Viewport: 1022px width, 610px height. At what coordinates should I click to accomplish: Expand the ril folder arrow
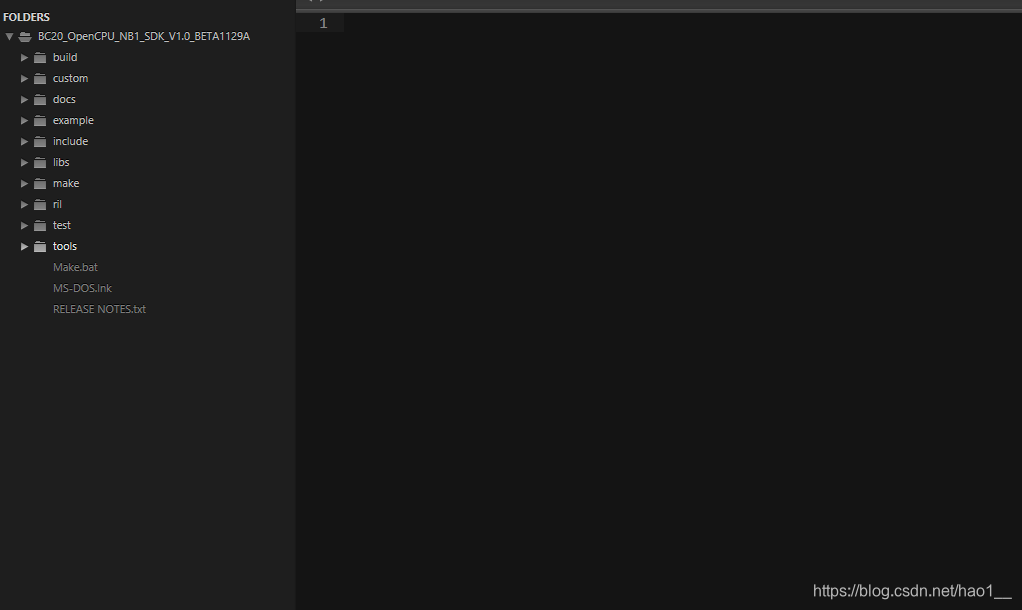[x=24, y=204]
